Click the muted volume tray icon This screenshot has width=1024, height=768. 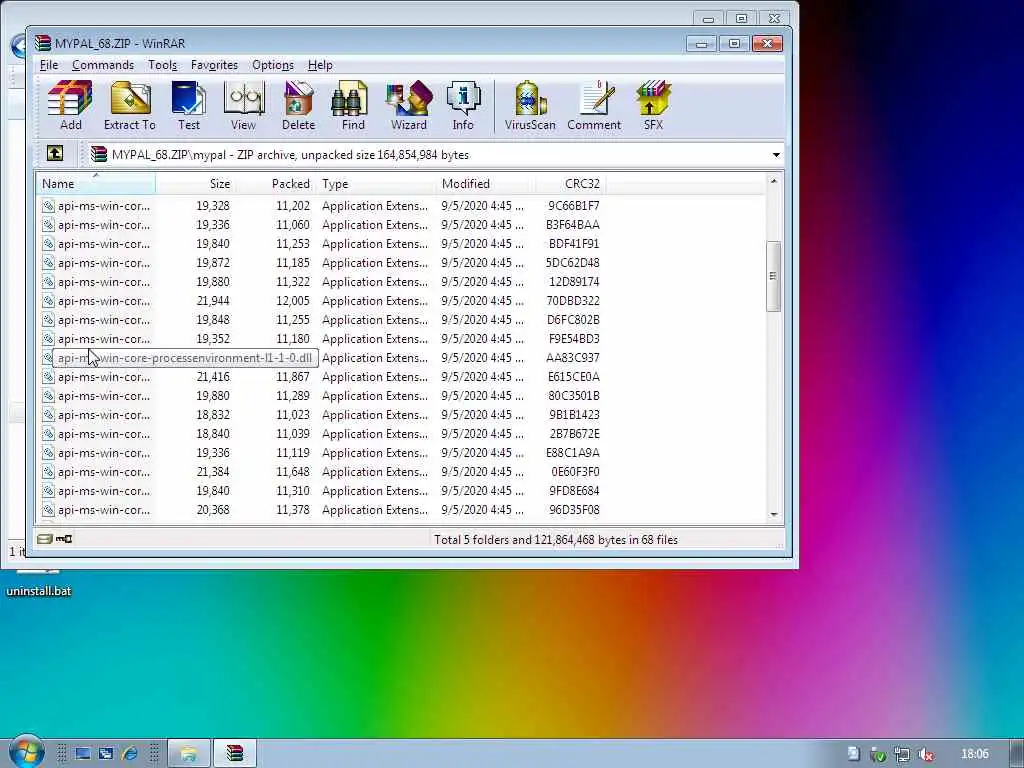tap(926, 754)
